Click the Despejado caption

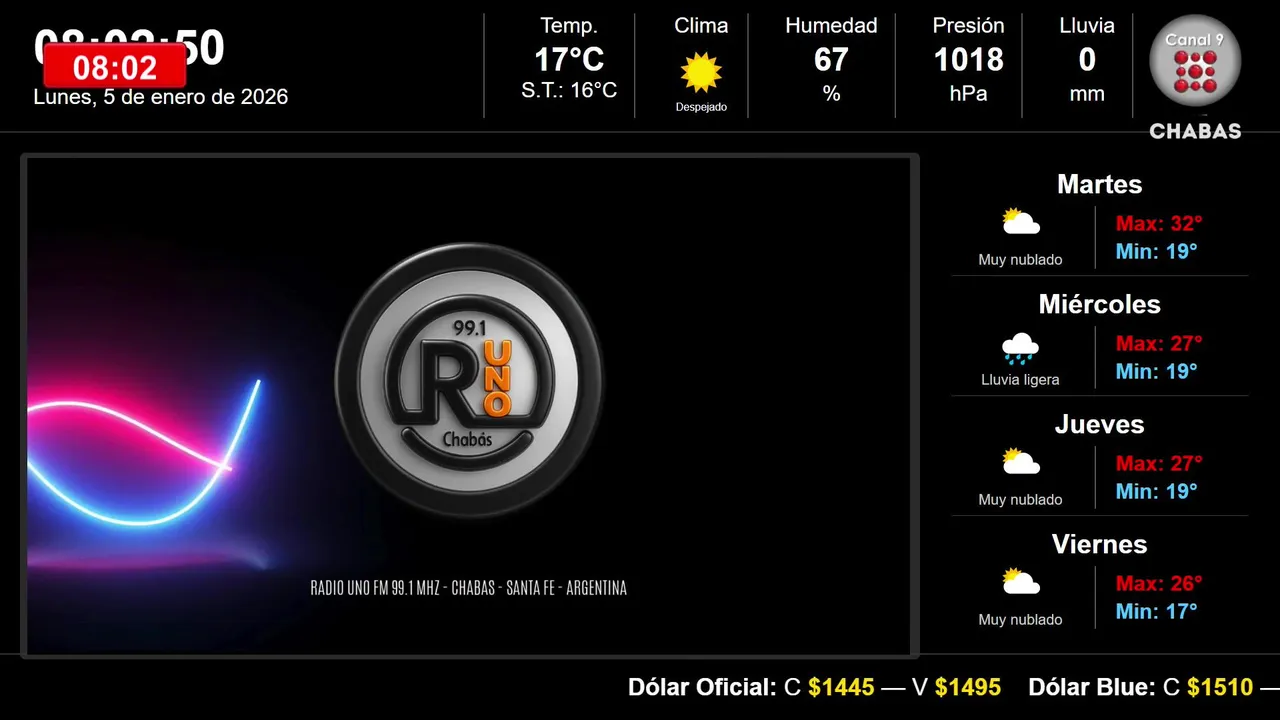tap(701, 107)
